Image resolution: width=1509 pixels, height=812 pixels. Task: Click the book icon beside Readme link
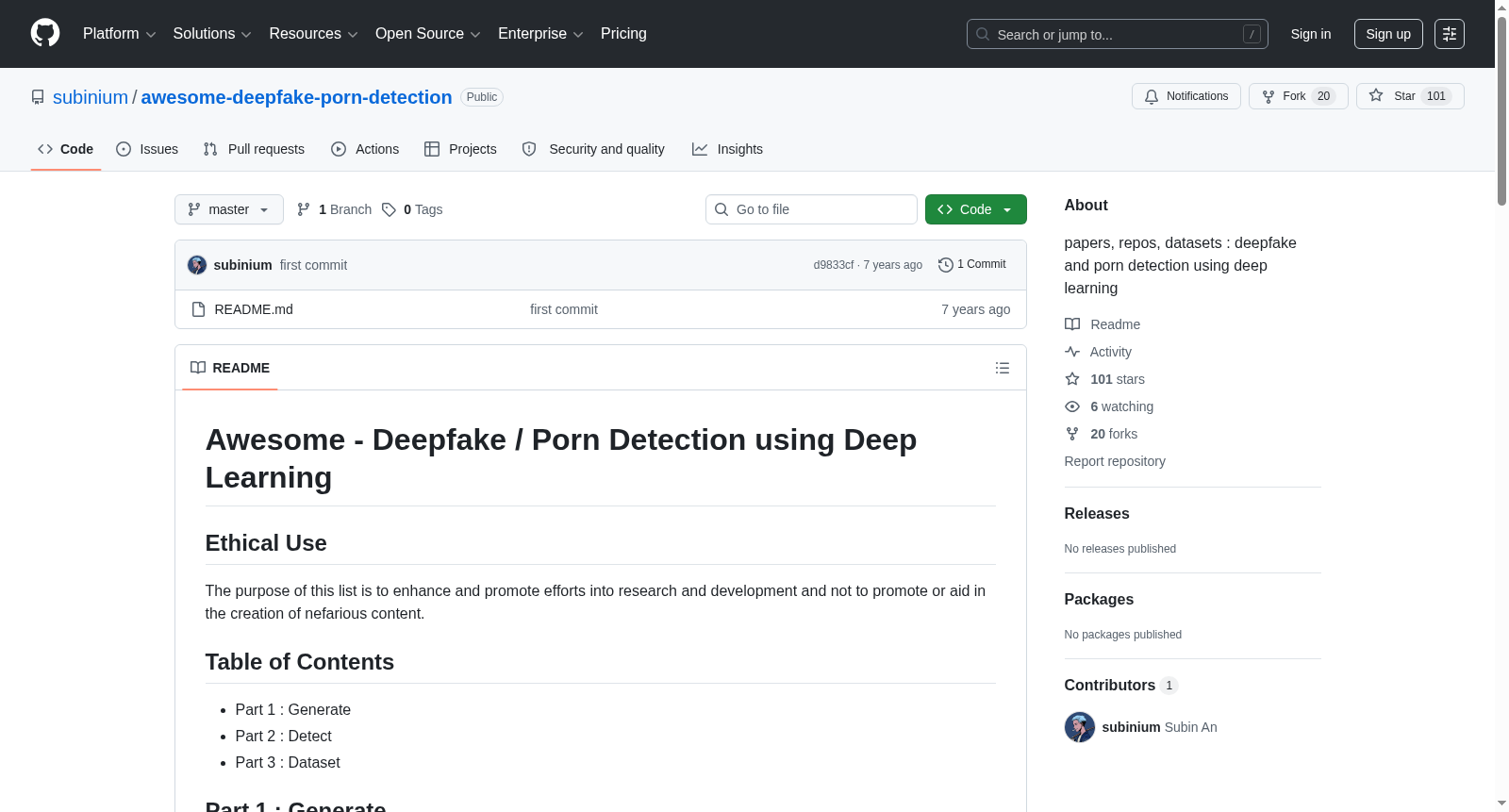click(1072, 324)
